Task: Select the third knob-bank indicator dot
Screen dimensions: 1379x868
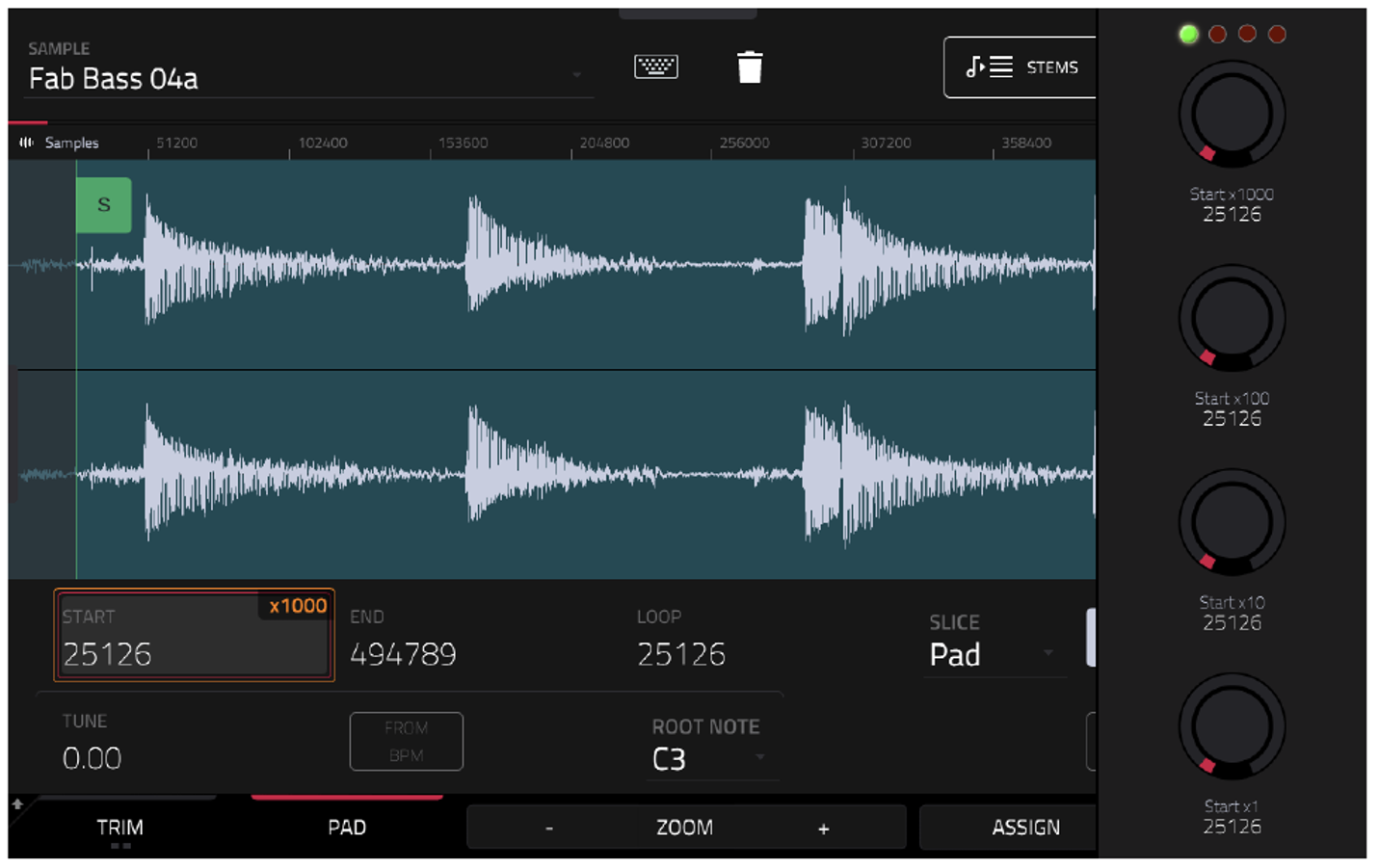Action: [1247, 35]
